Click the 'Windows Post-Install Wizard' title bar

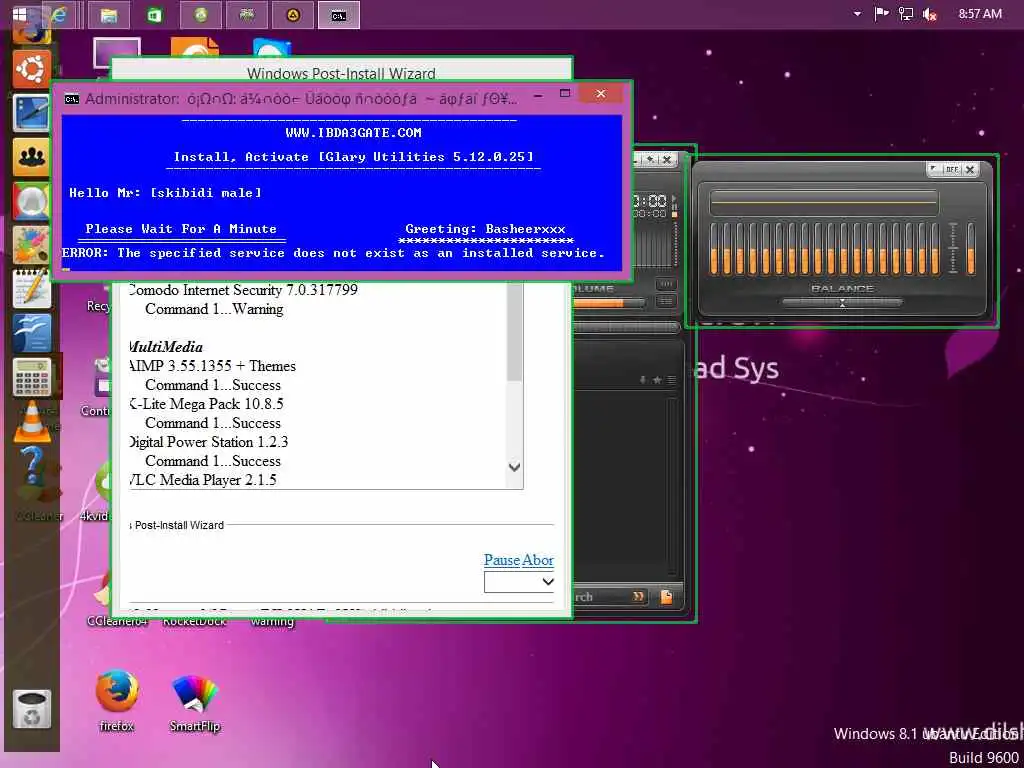click(x=342, y=72)
